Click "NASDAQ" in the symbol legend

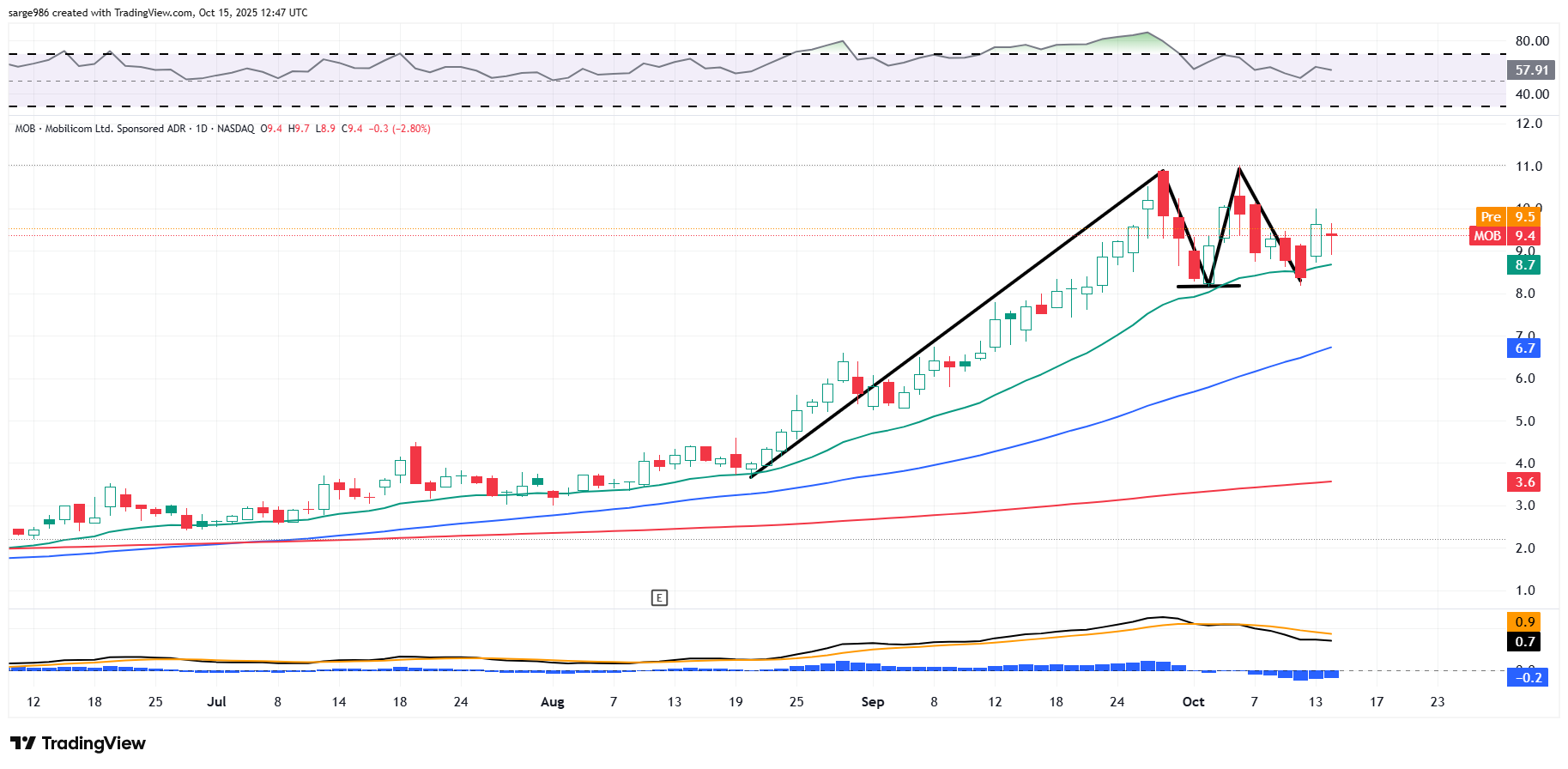coord(235,129)
